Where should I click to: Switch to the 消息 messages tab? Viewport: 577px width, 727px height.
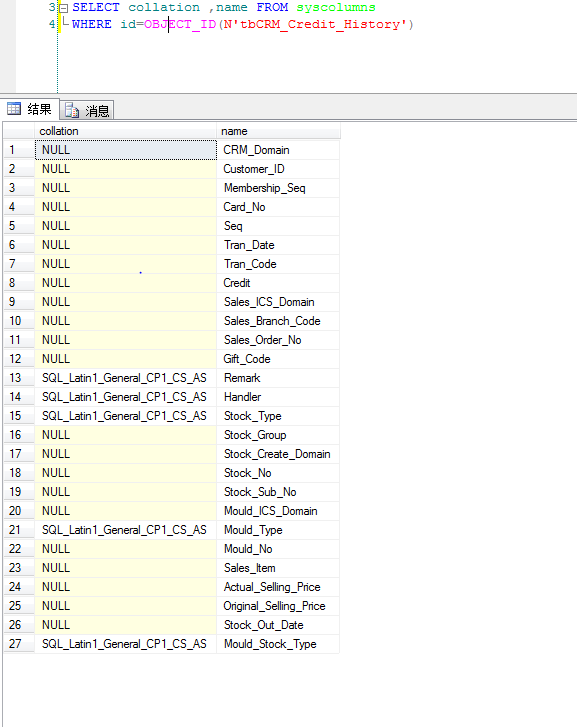(x=87, y=110)
